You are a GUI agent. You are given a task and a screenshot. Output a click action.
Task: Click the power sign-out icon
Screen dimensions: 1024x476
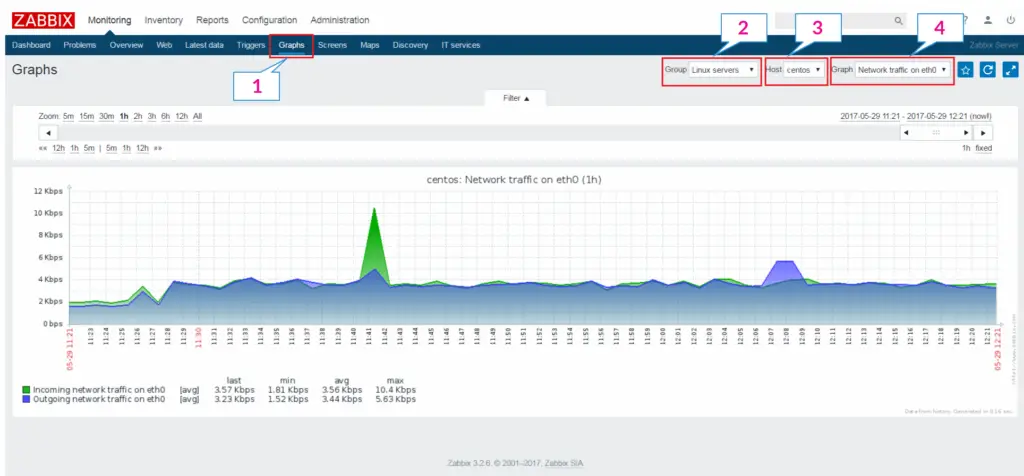(x=1010, y=20)
